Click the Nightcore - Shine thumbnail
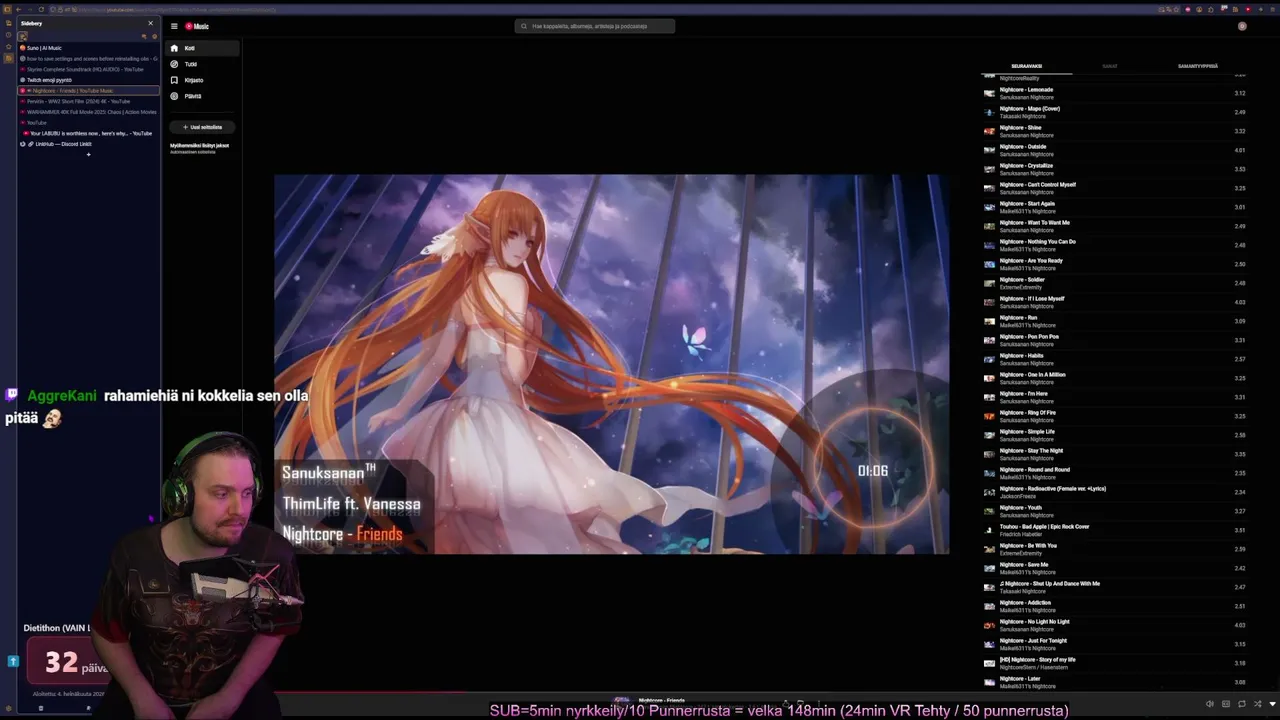 [989, 131]
